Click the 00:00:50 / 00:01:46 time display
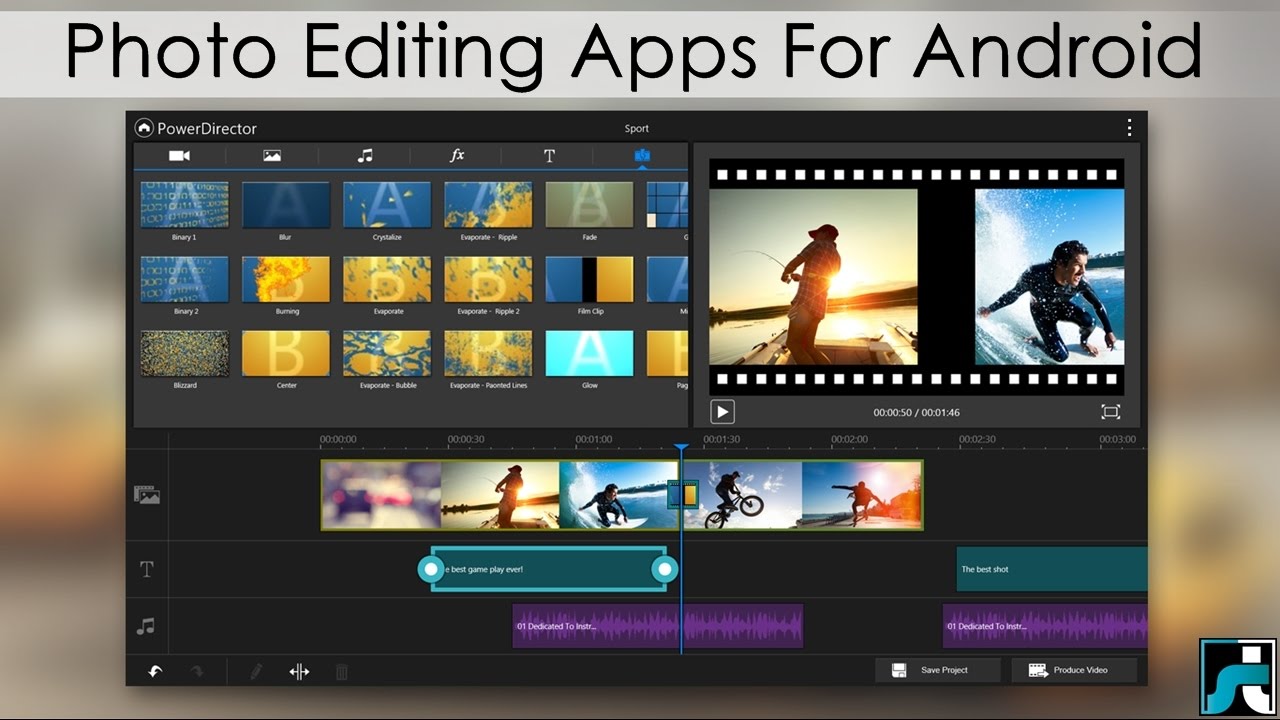1280x720 pixels. point(917,412)
